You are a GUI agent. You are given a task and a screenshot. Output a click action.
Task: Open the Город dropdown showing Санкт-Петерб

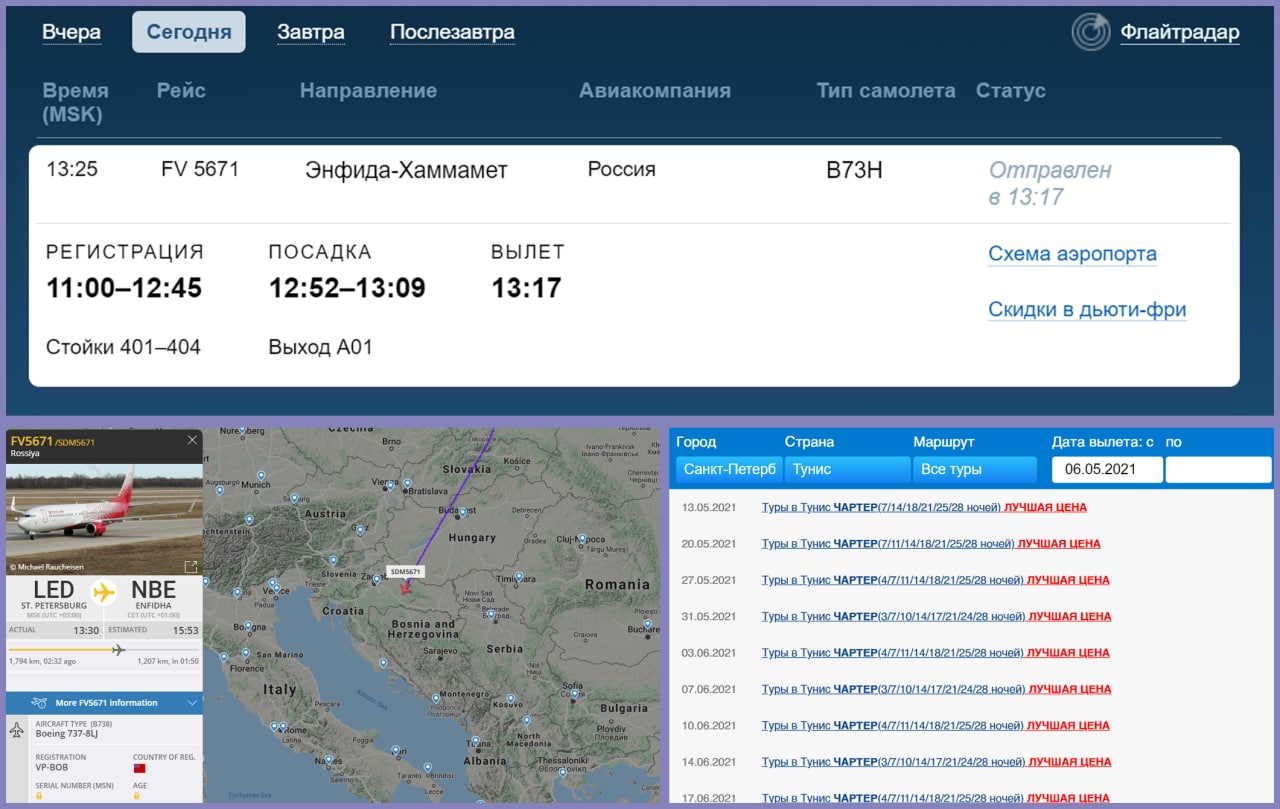coord(729,470)
